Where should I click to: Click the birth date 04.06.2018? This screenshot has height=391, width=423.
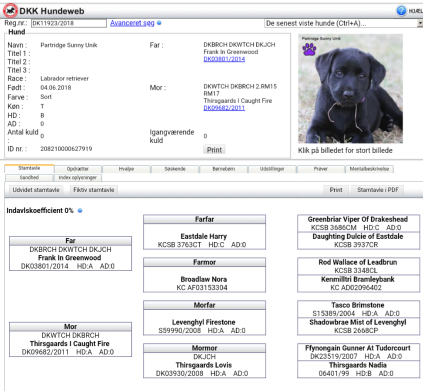56,88
